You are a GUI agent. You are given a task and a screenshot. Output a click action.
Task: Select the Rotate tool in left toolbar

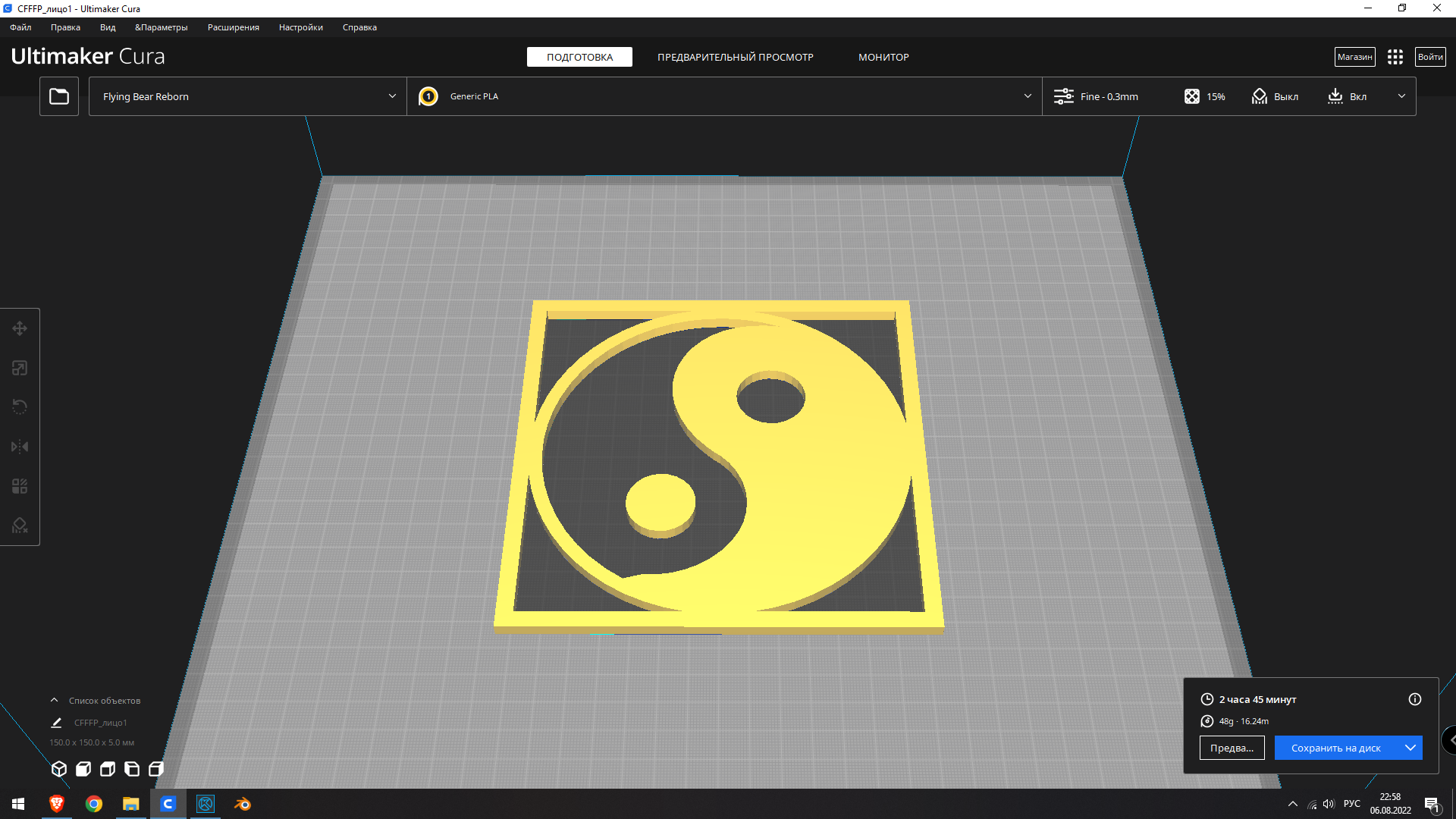(20, 407)
